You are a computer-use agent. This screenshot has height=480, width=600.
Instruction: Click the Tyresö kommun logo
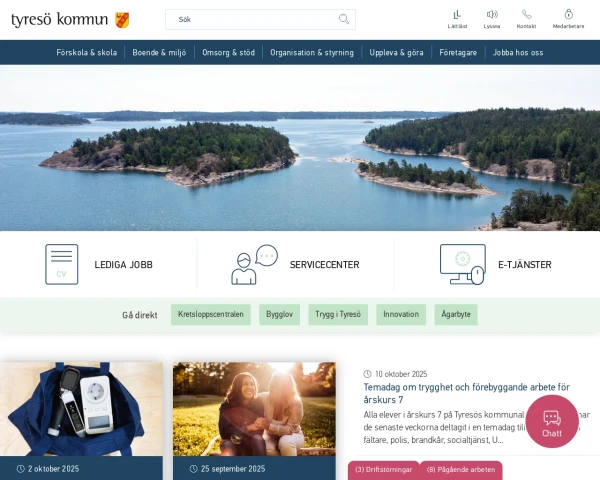[70, 20]
